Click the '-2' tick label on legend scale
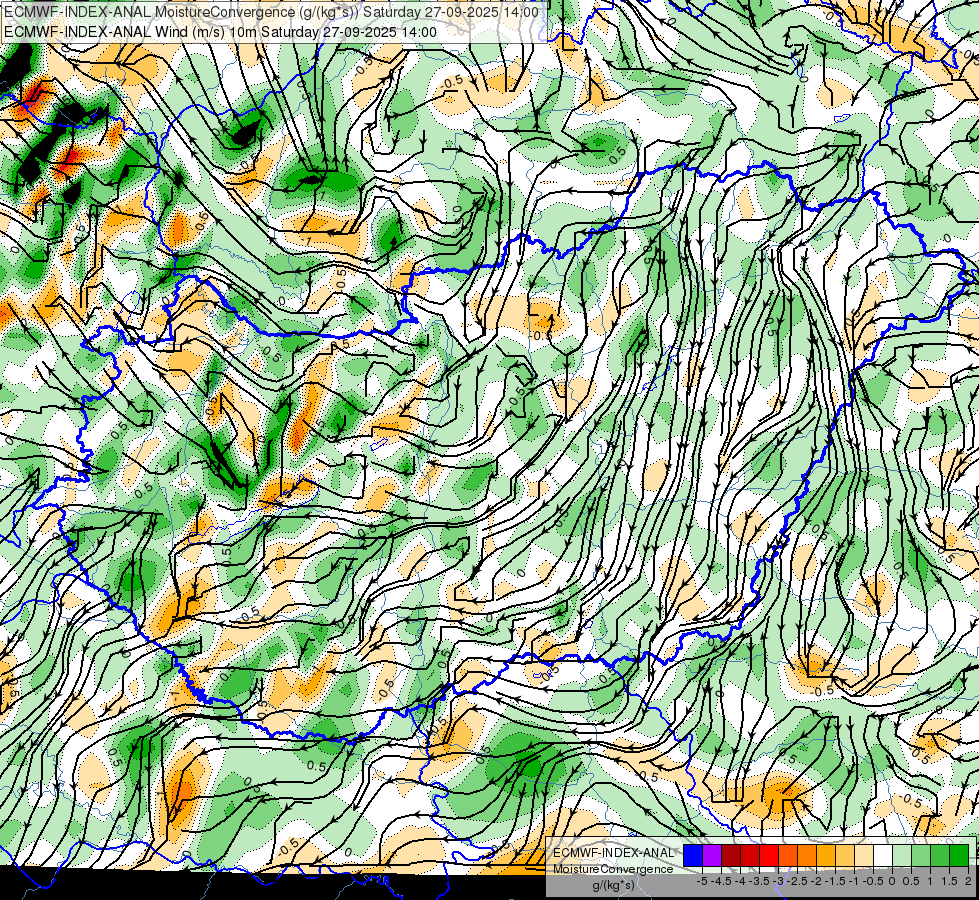Viewport: 979px width, 900px height. pyautogui.click(x=816, y=881)
